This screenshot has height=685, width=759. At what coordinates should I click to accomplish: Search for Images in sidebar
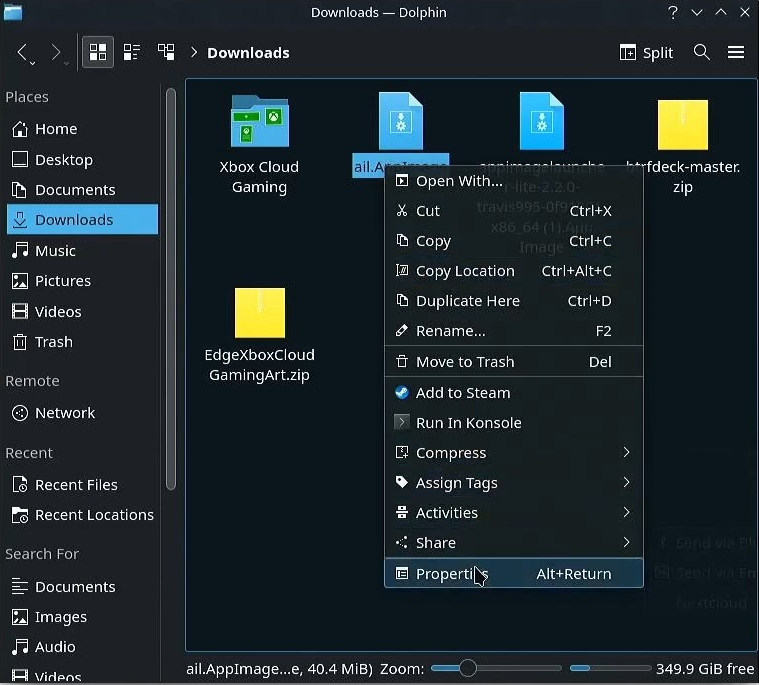(82, 617)
